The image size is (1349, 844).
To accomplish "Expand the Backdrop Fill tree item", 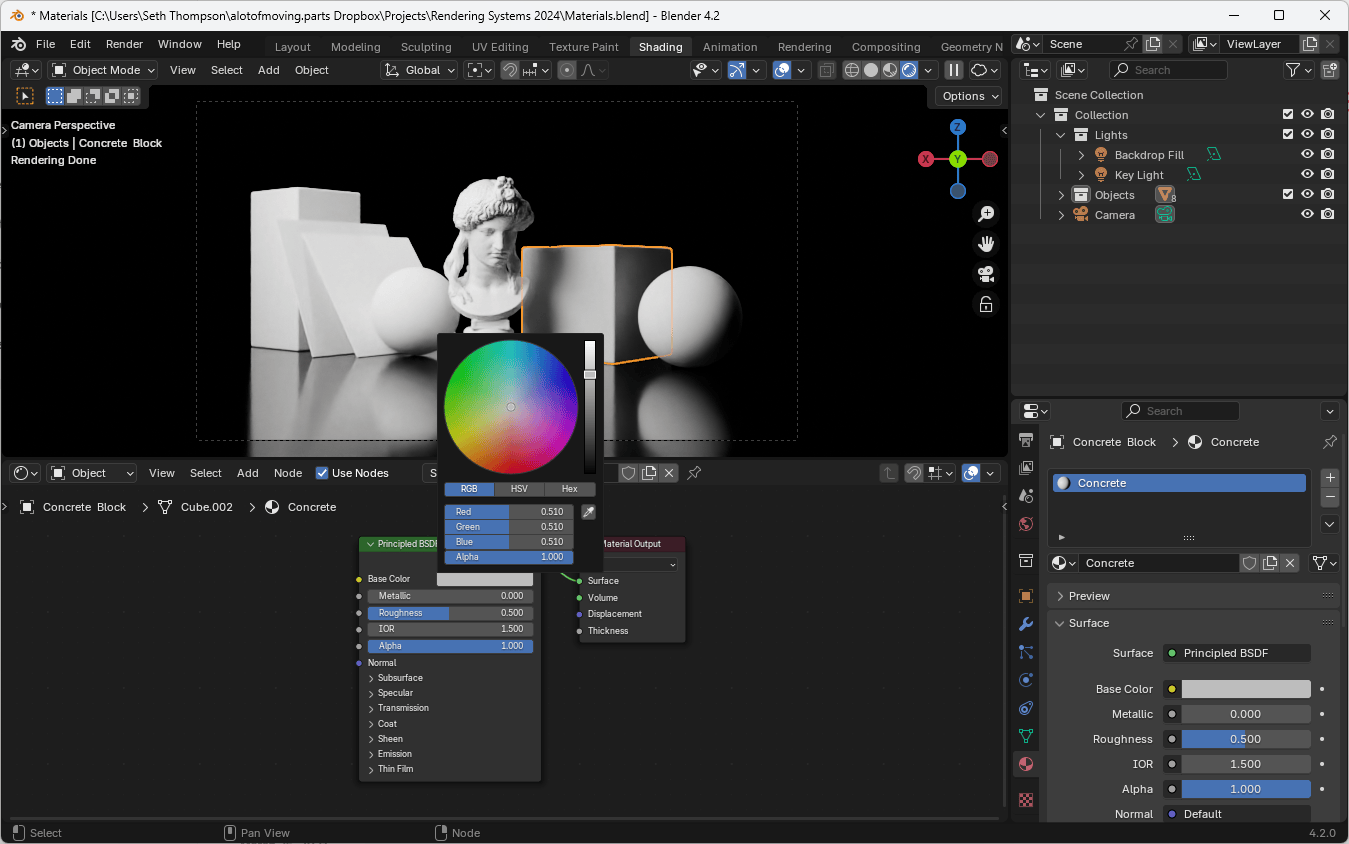I will click(1081, 155).
